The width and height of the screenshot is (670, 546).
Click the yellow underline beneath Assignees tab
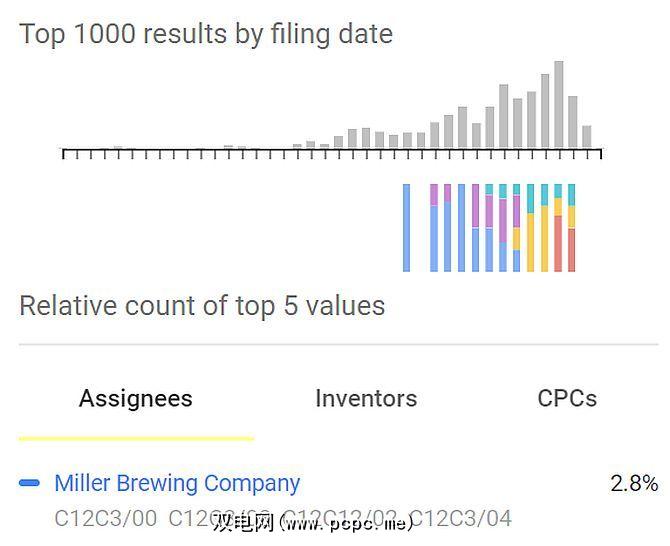click(x=136, y=438)
